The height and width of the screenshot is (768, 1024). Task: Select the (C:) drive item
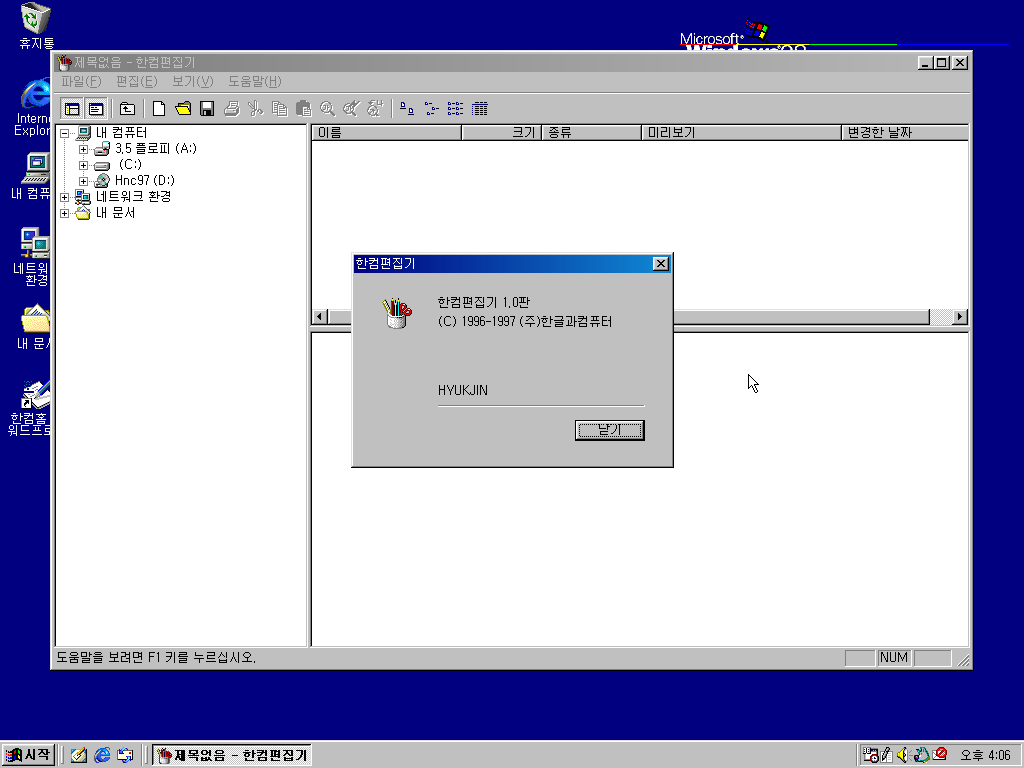click(x=130, y=164)
